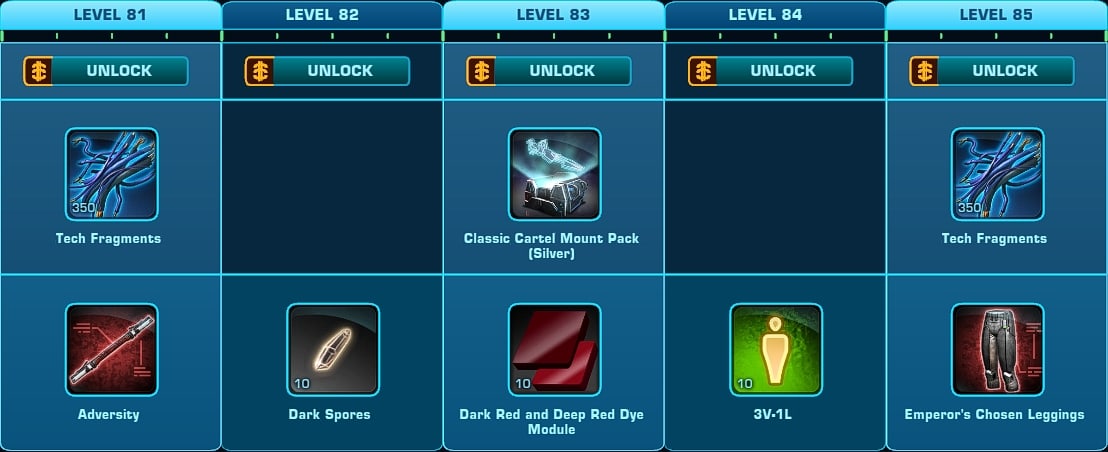This screenshot has height=452, width=1108.
Task: Unlock the Level 84 reward tier
Action: click(x=770, y=71)
